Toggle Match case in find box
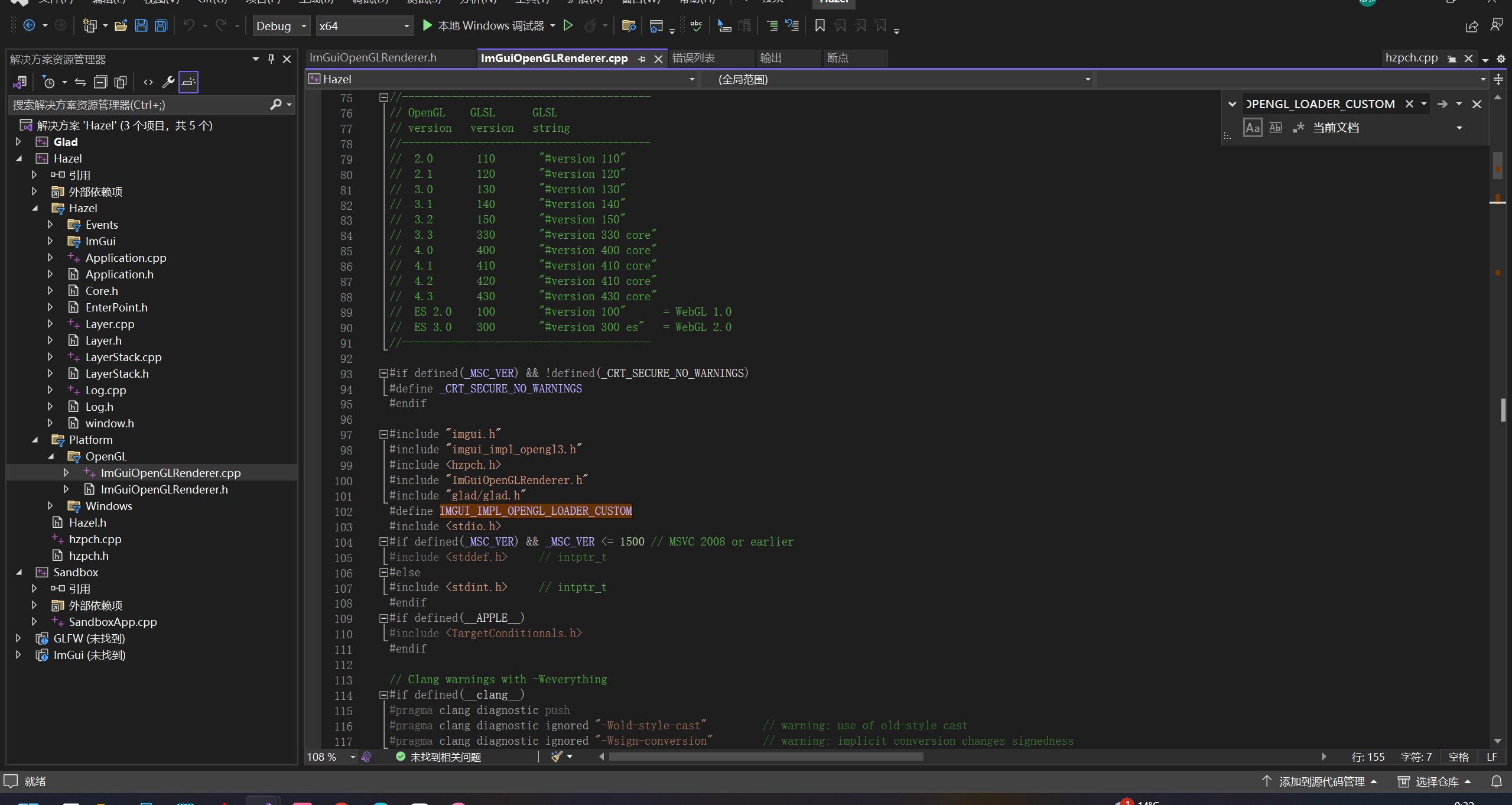The image size is (1512, 805). pyautogui.click(x=1253, y=128)
